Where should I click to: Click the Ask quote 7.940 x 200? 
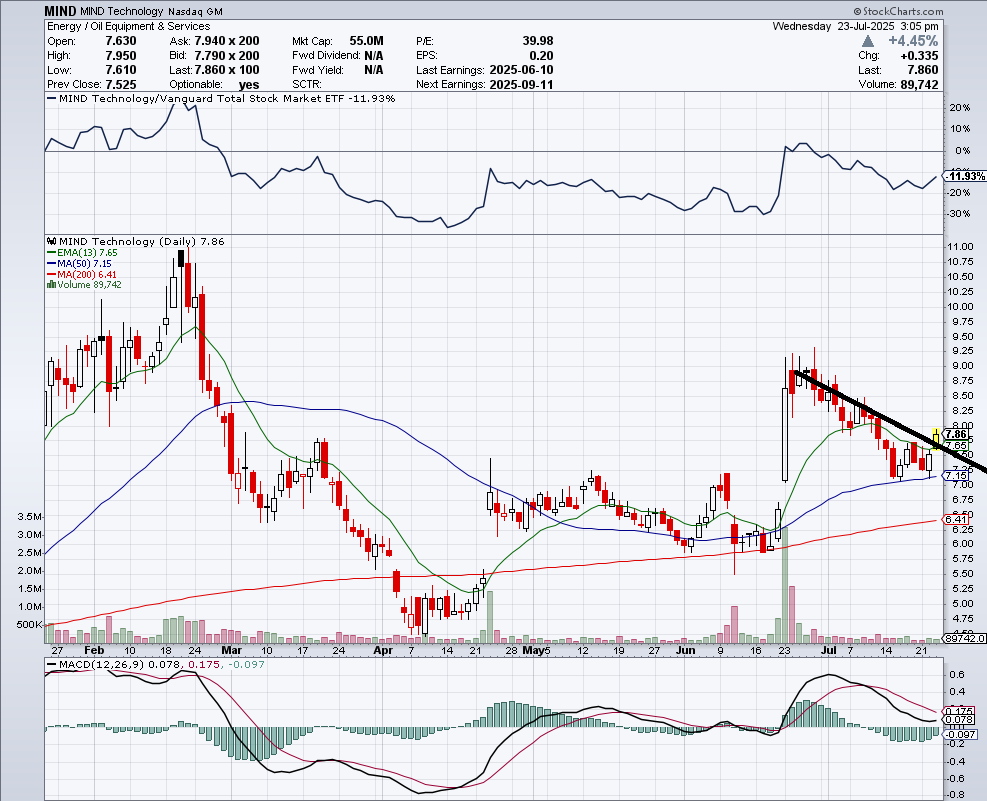pos(227,41)
